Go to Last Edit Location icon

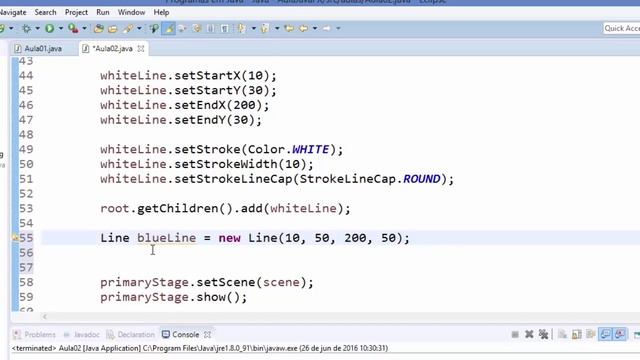pos(289,29)
